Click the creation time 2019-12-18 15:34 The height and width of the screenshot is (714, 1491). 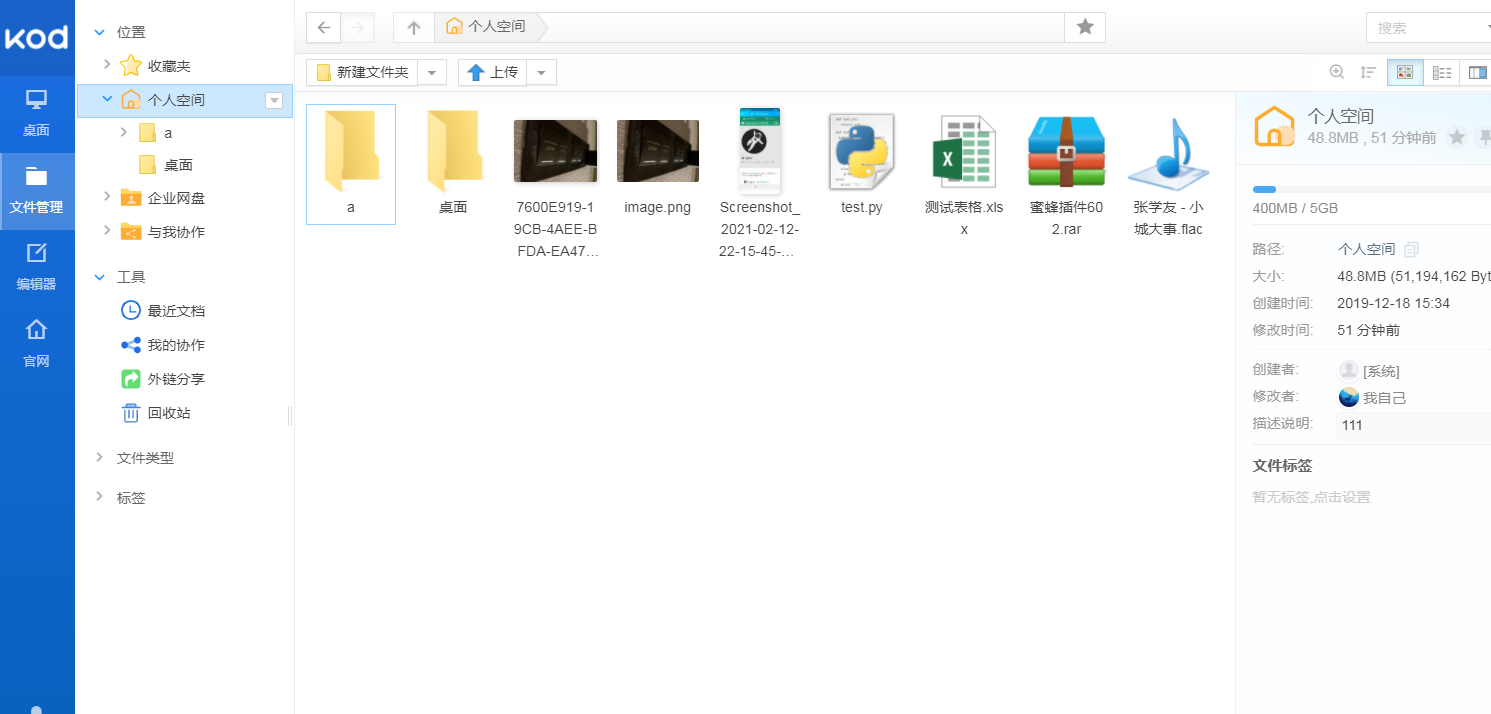pos(1393,303)
